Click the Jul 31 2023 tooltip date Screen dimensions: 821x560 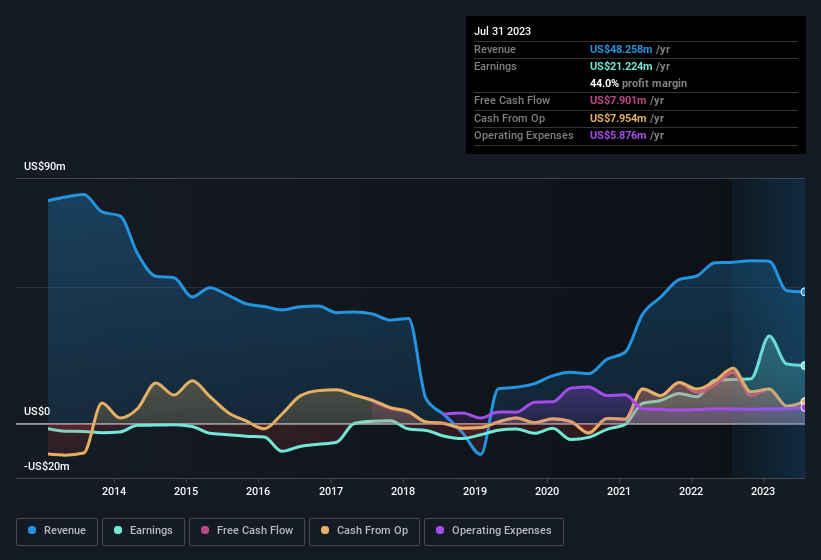[502, 31]
